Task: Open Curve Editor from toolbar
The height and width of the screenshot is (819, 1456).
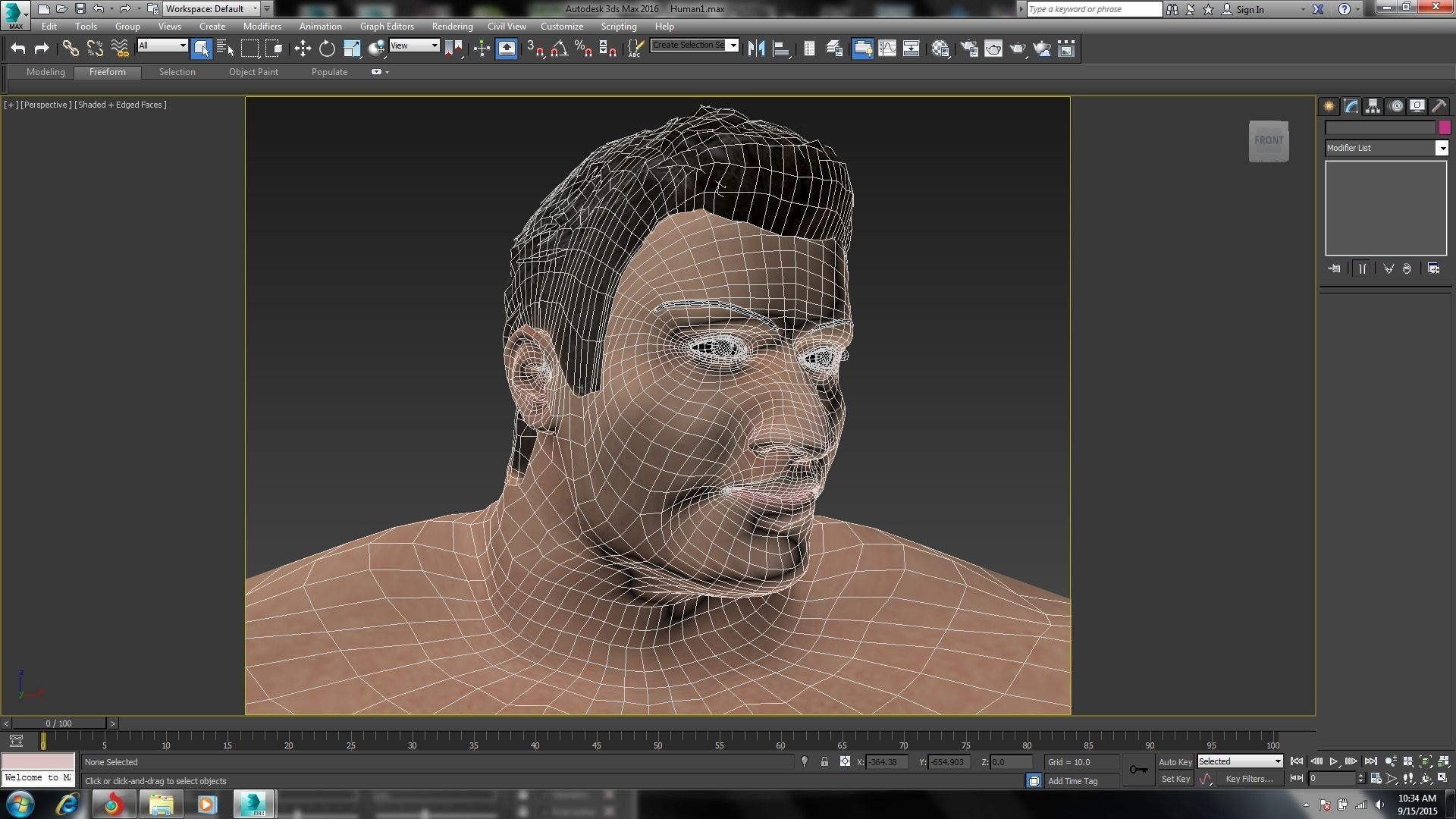Action: (x=886, y=49)
